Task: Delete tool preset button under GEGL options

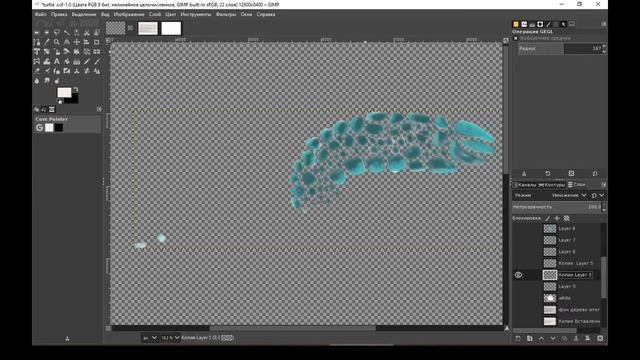Action: pos(571,173)
